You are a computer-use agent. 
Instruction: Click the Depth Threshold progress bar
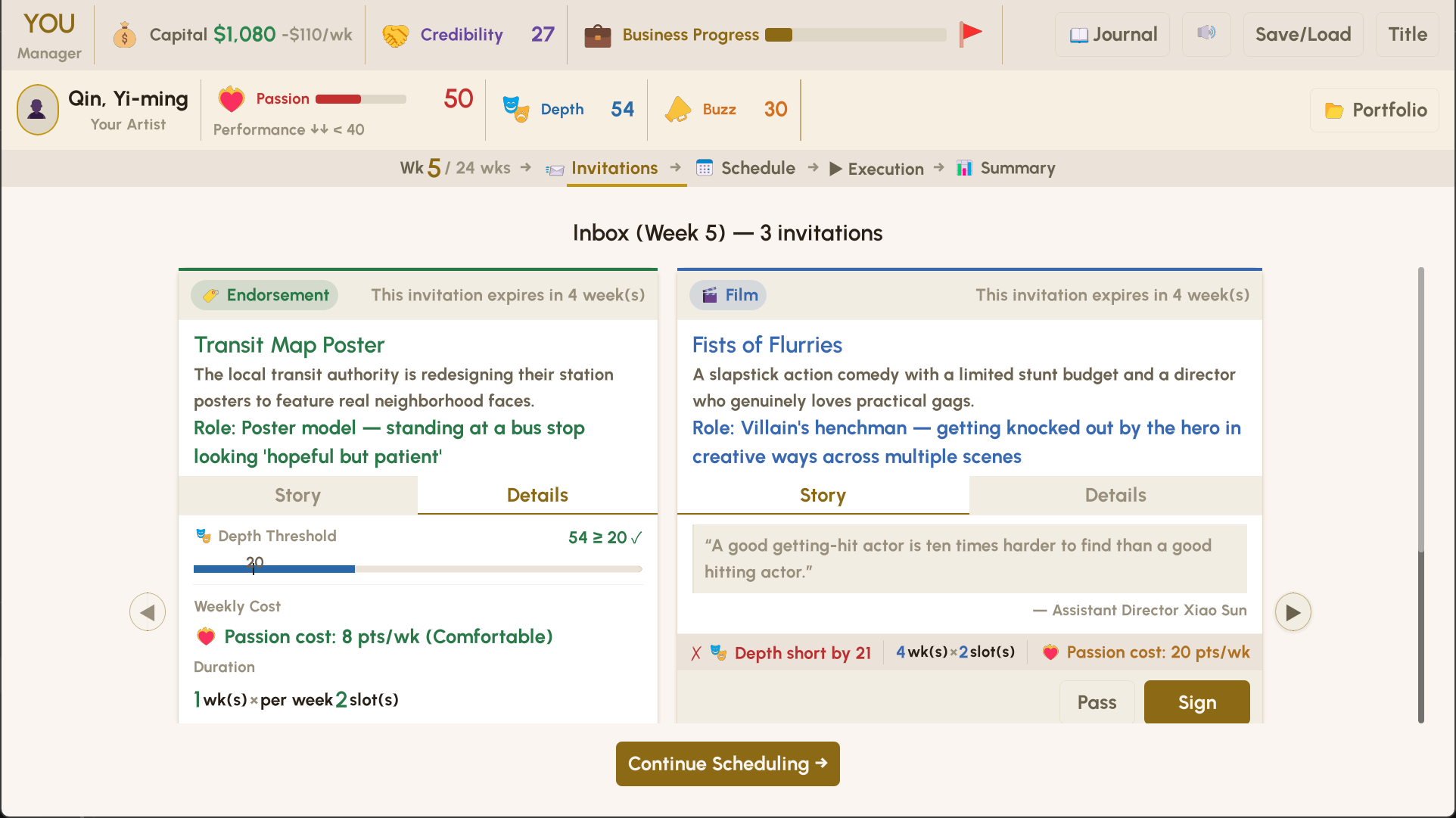coord(418,569)
